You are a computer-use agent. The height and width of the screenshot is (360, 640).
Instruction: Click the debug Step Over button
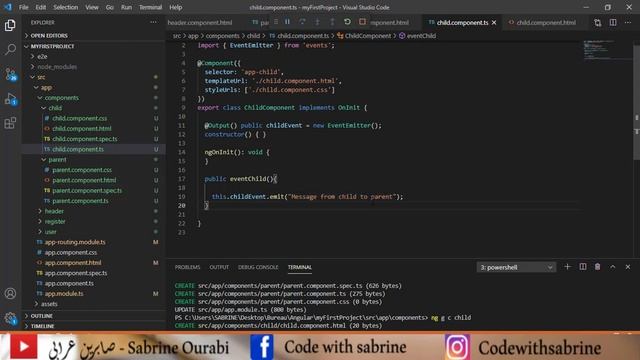pos(302,22)
